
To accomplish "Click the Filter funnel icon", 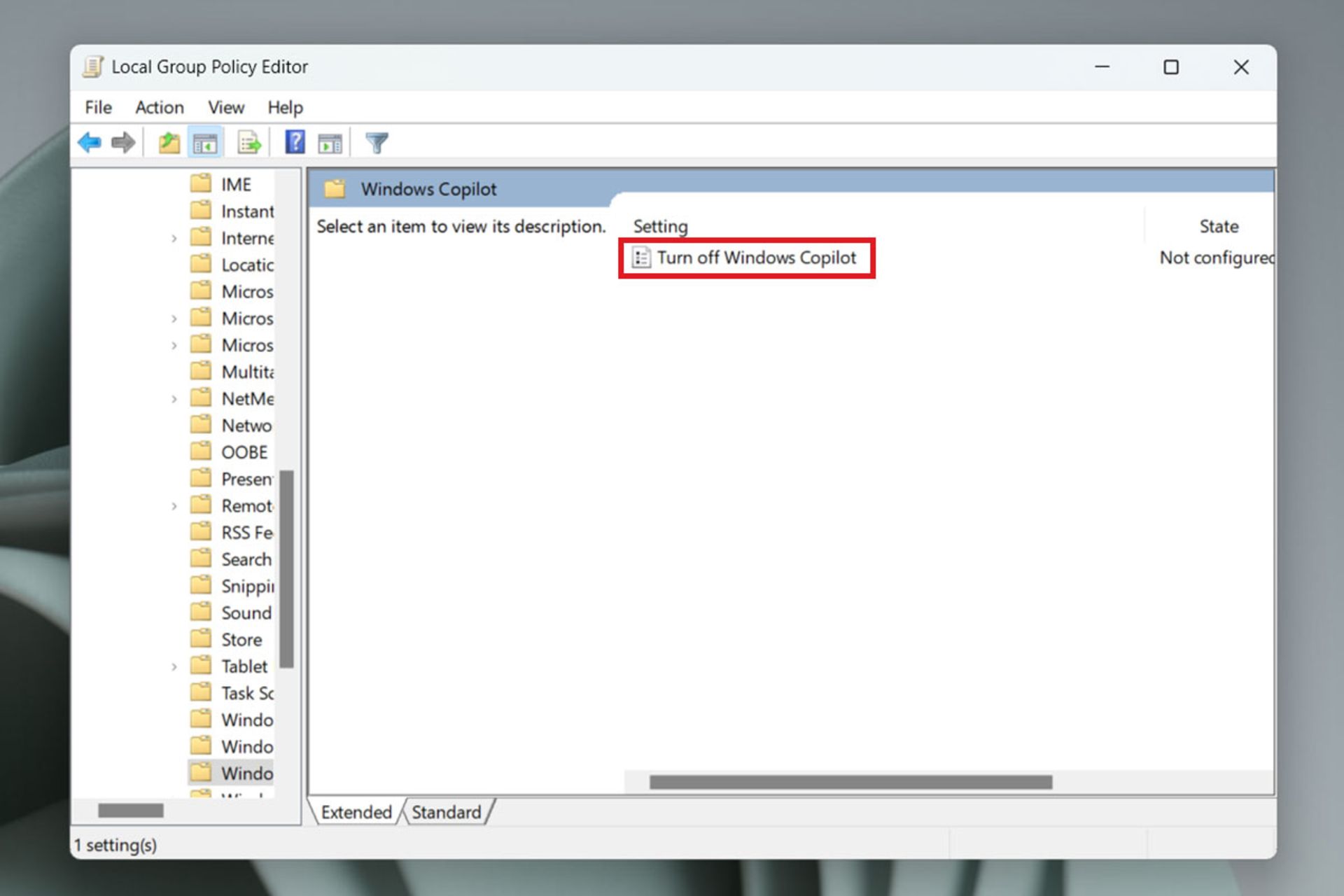I will (x=377, y=143).
